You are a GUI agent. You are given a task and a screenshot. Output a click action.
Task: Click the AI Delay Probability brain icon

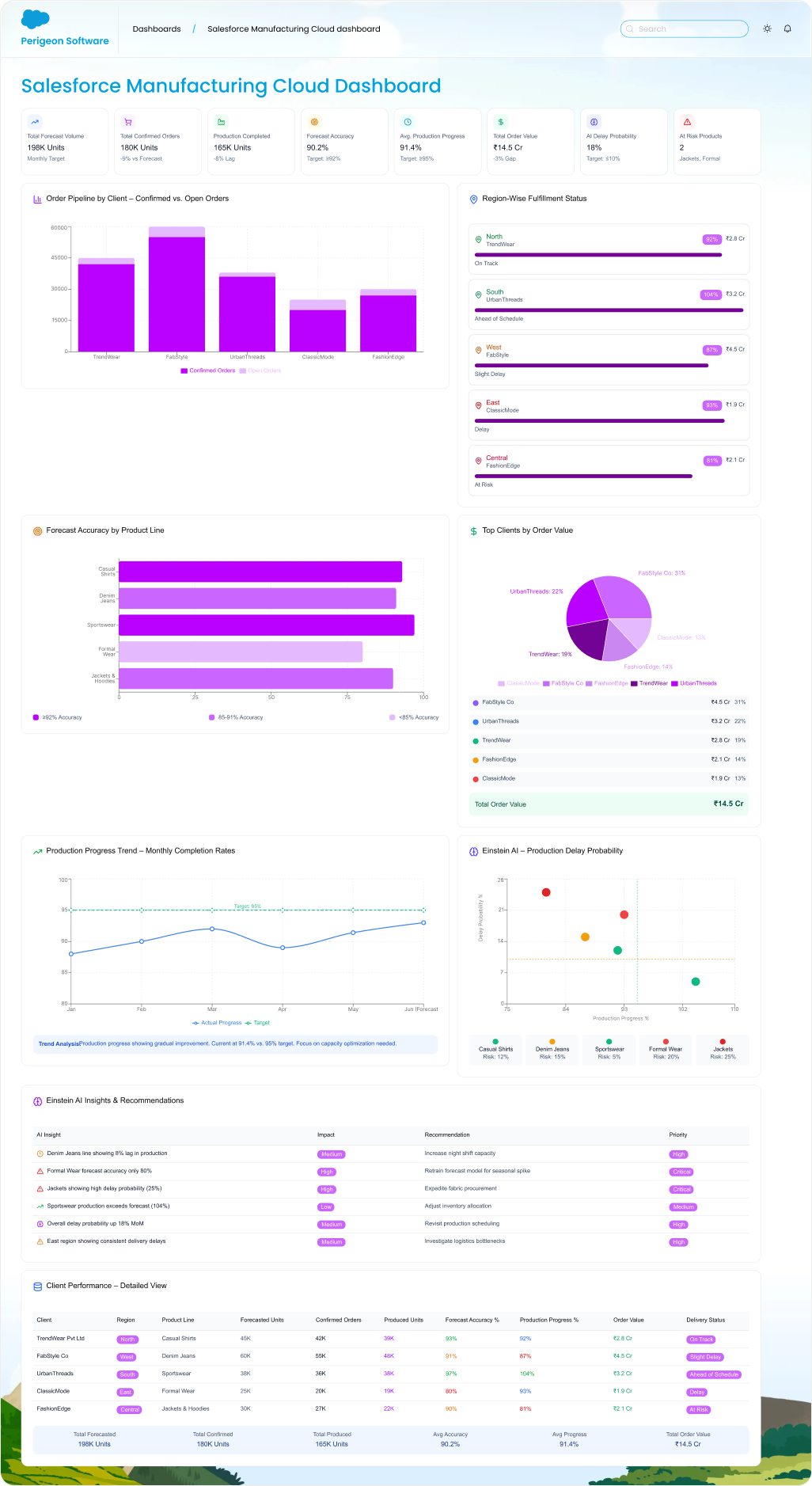[x=594, y=122]
